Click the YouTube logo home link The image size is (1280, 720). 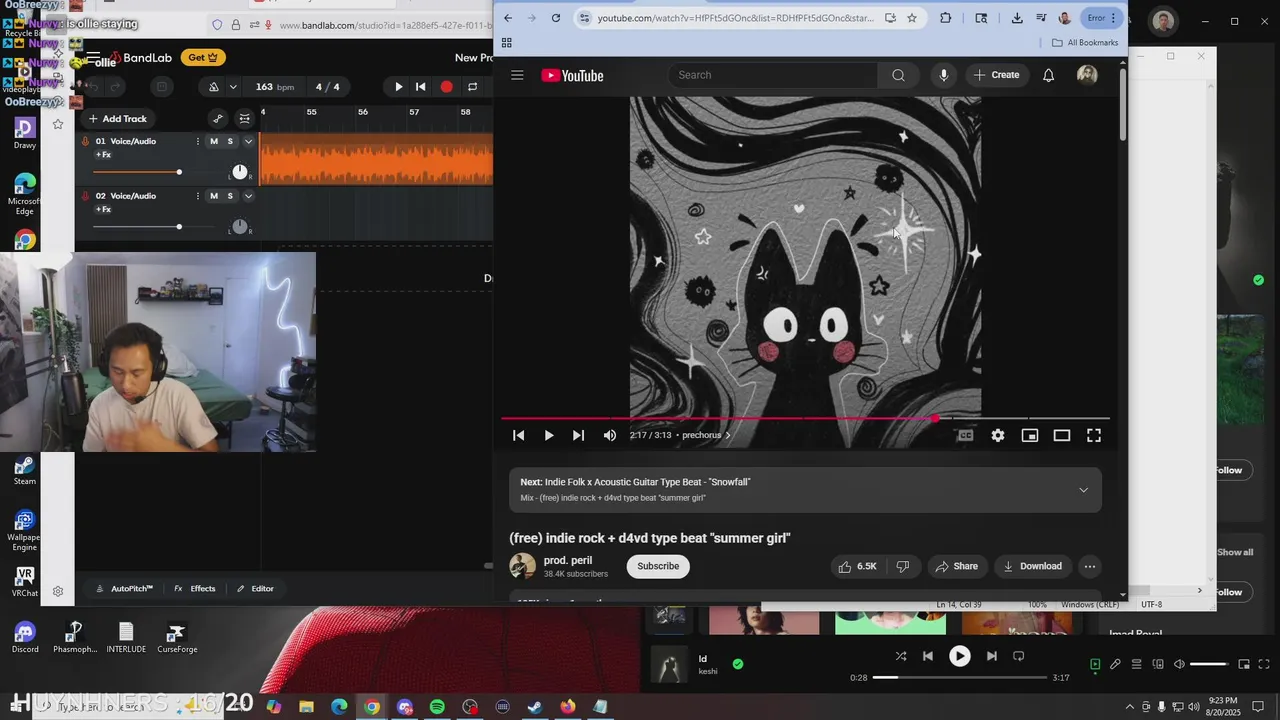point(572,75)
